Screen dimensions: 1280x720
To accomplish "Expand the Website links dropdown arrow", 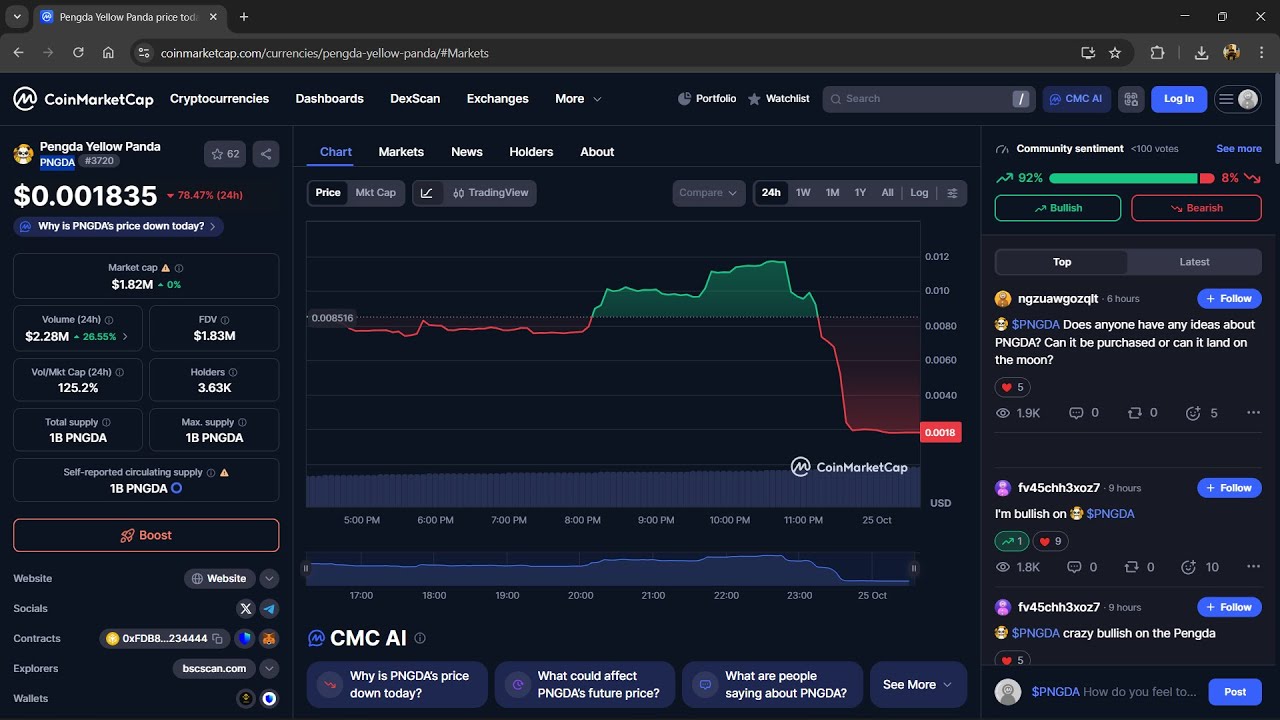I will click(269, 578).
